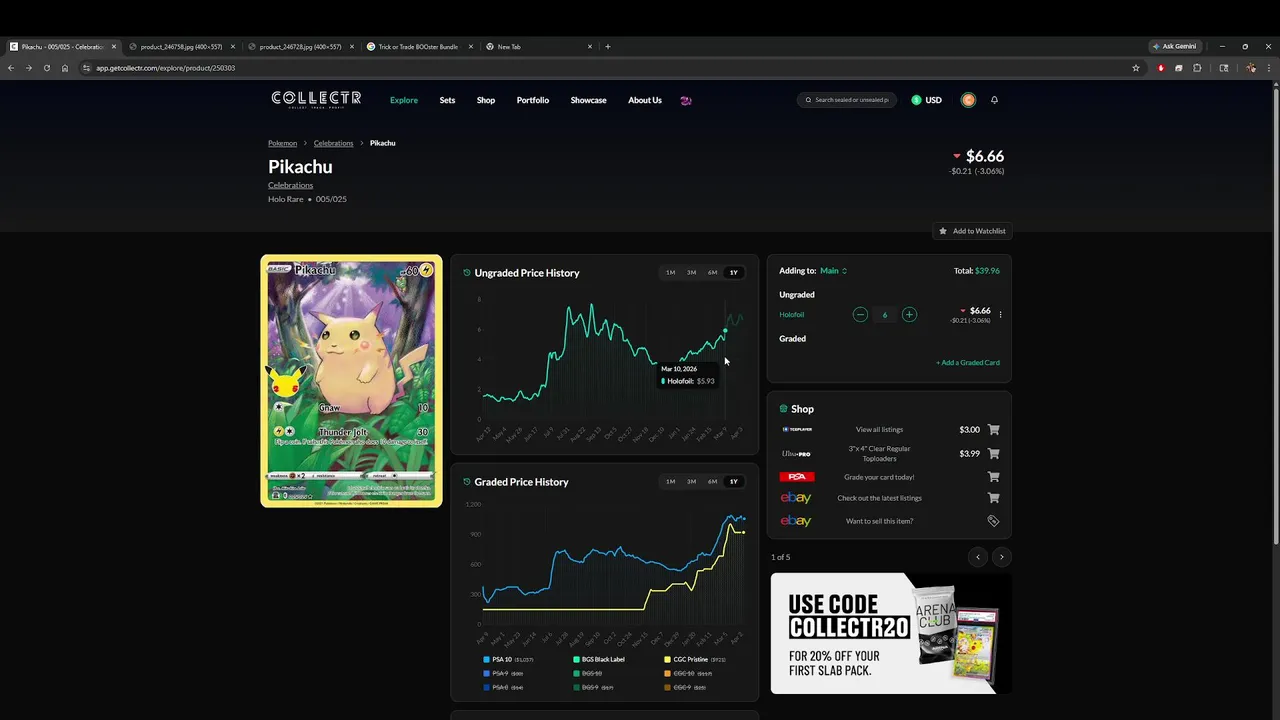Click the Celebrations breadcrumb link
1280x720 pixels.
[x=333, y=143]
